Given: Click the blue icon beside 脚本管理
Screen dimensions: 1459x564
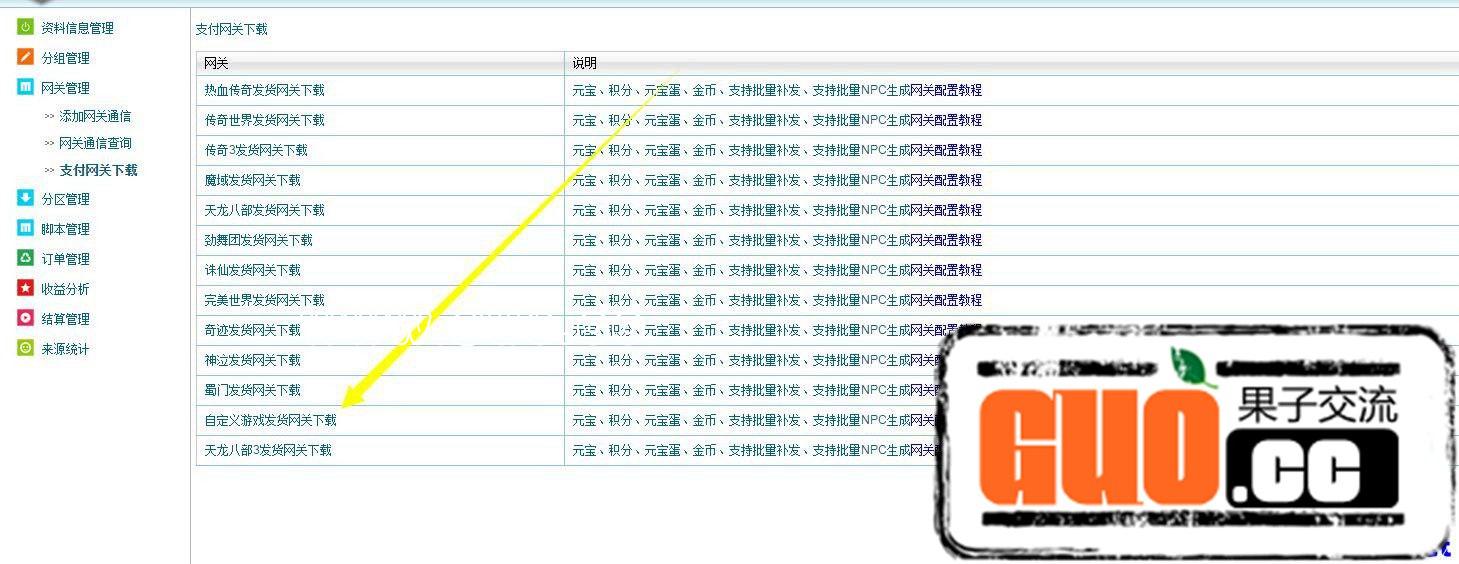Looking at the screenshot, I should point(25,228).
